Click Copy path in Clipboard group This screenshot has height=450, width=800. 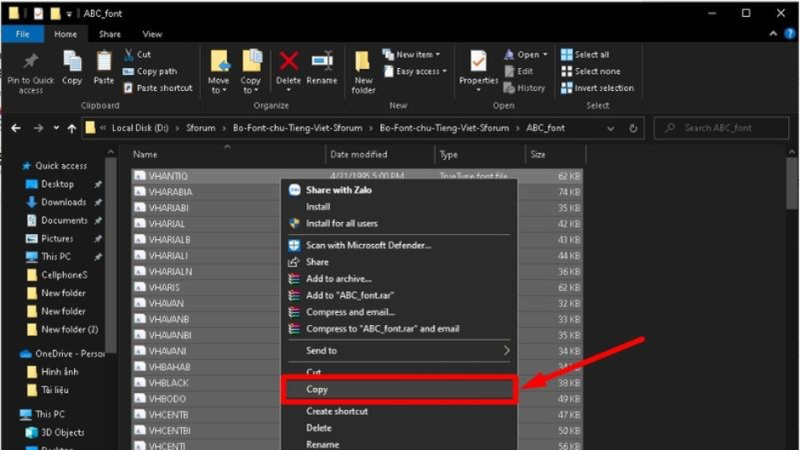tap(156, 71)
